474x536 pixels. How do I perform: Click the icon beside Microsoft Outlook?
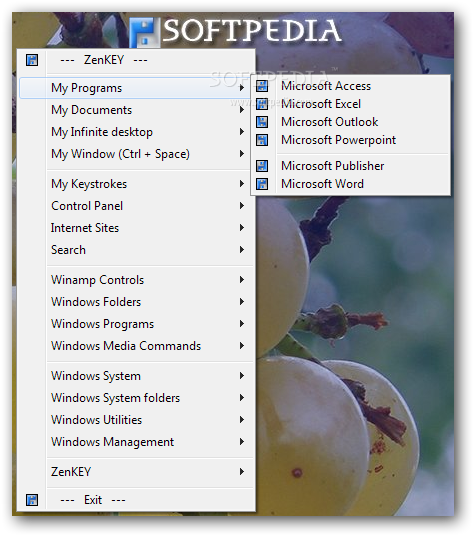coord(262,122)
